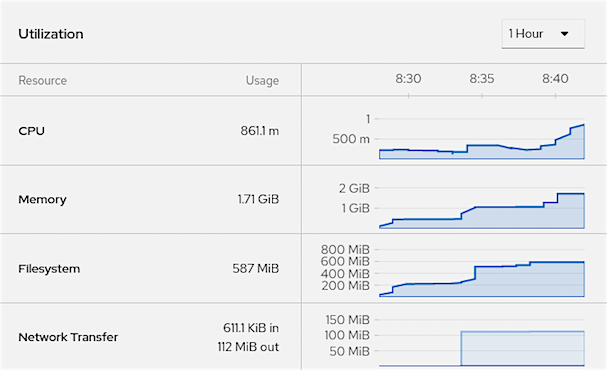The image size is (607, 370).
Task: Click the 1.71 GiB memory usage value
Action: click(258, 199)
